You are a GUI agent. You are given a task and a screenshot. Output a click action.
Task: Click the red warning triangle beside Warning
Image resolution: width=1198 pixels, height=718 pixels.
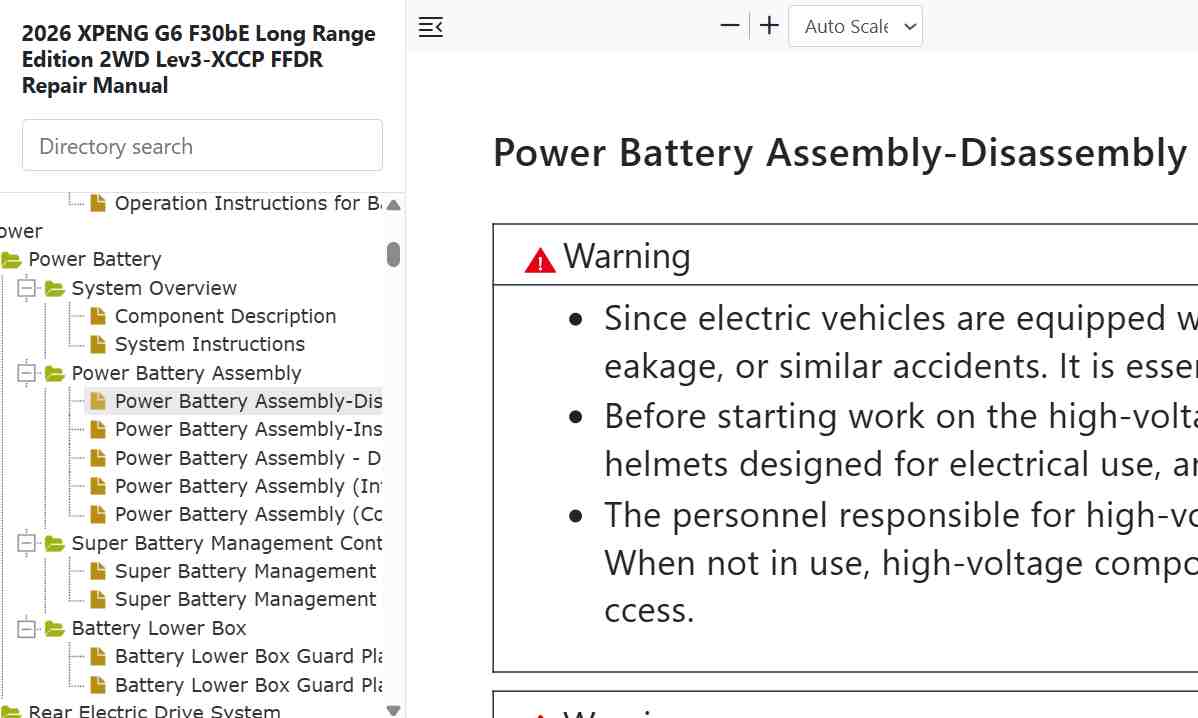pyautogui.click(x=540, y=260)
